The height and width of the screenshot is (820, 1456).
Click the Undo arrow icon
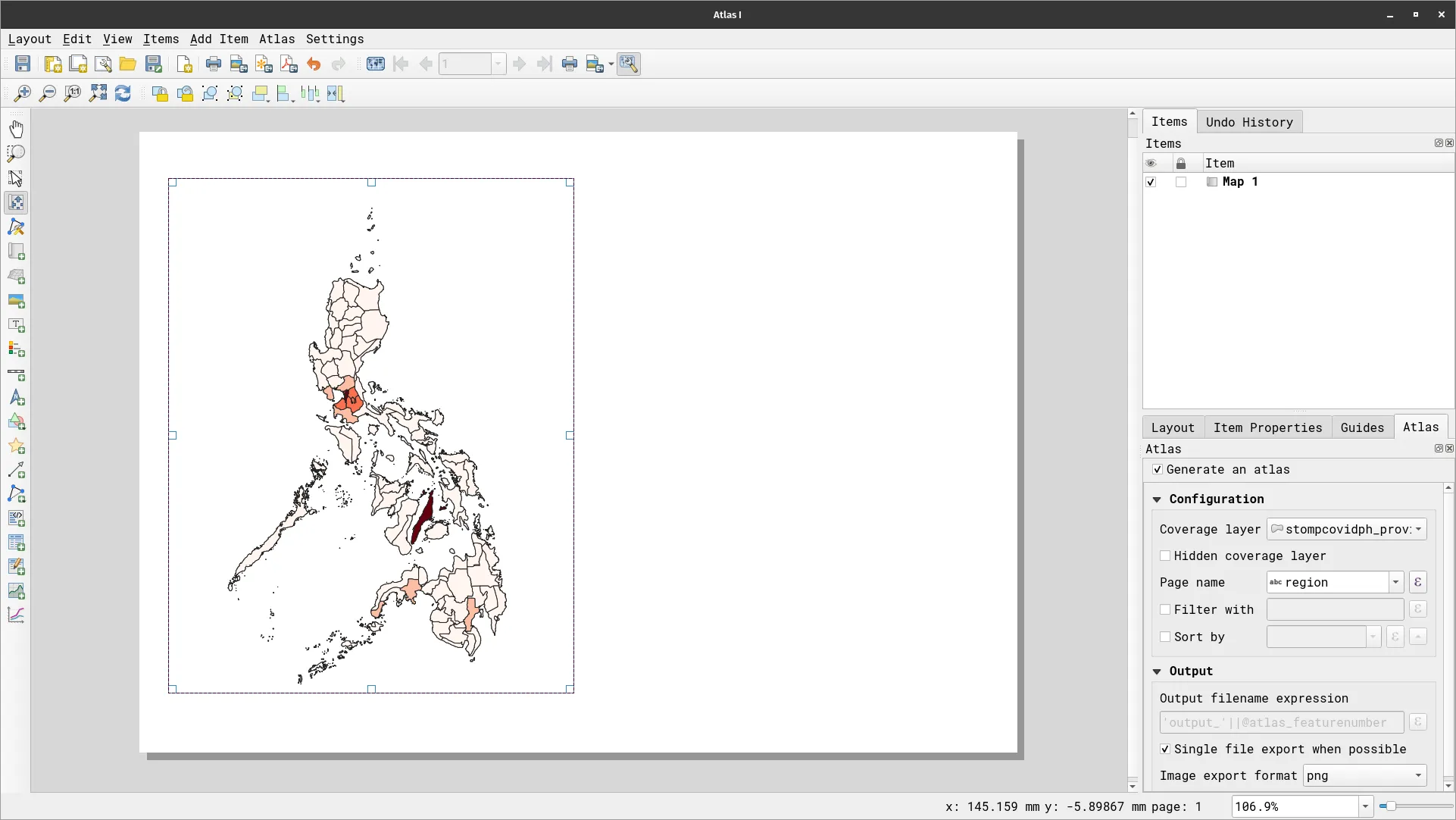coord(314,64)
